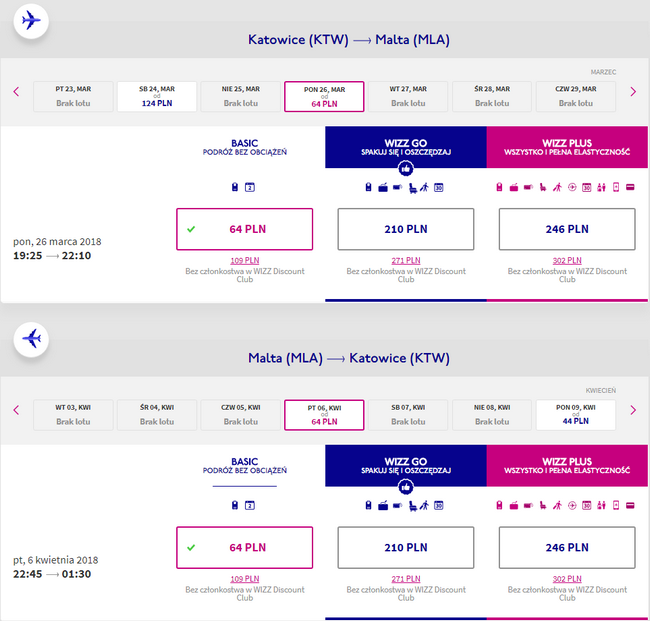Screen dimensions: 650x621
Task: Select WT 27, MAR date tile
Action: 408,97
